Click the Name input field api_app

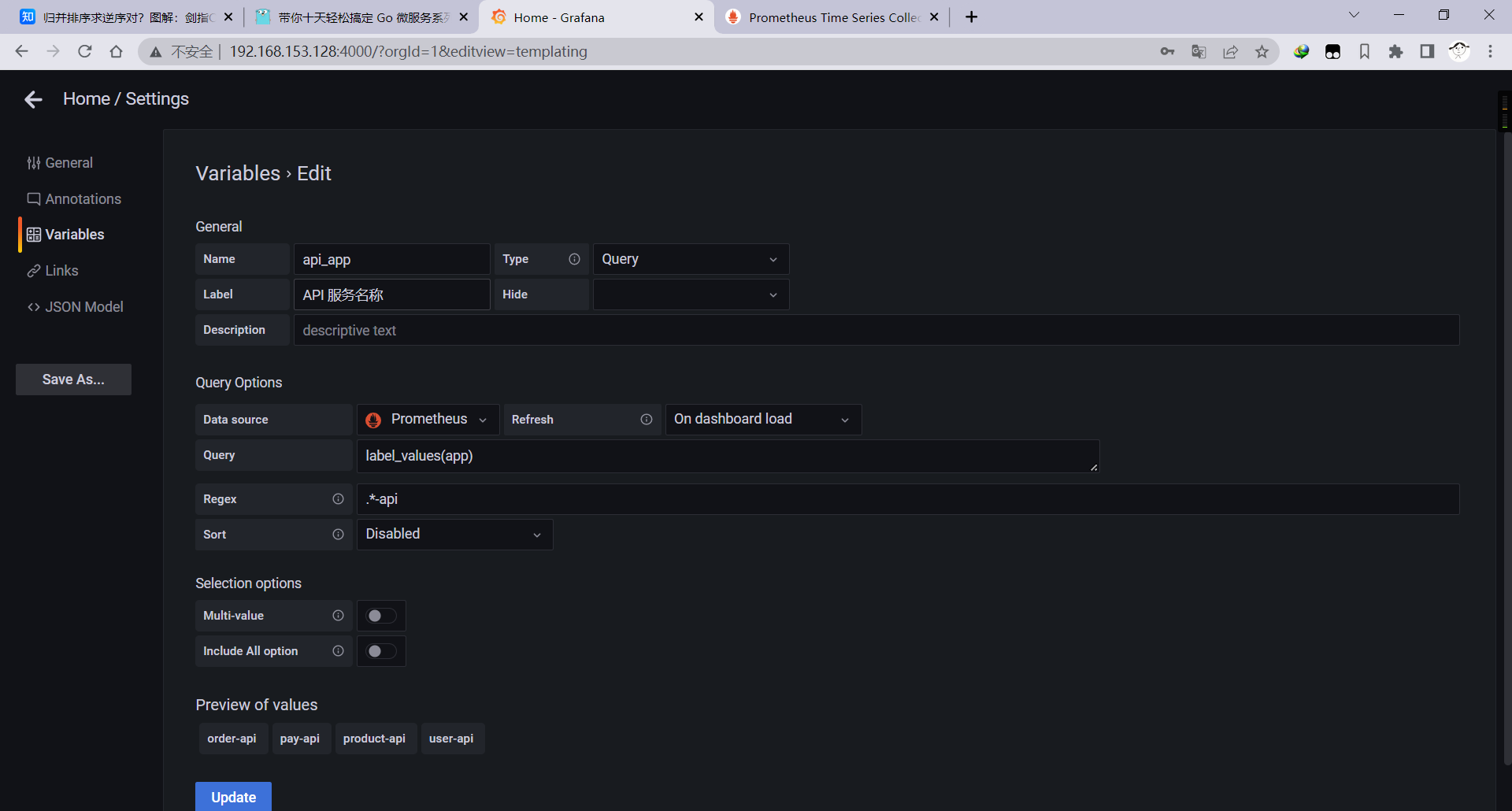coord(392,259)
